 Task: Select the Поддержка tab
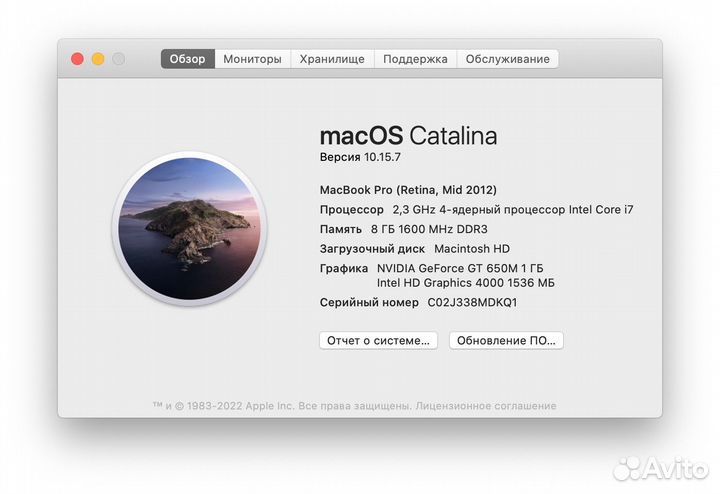[x=416, y=59]
